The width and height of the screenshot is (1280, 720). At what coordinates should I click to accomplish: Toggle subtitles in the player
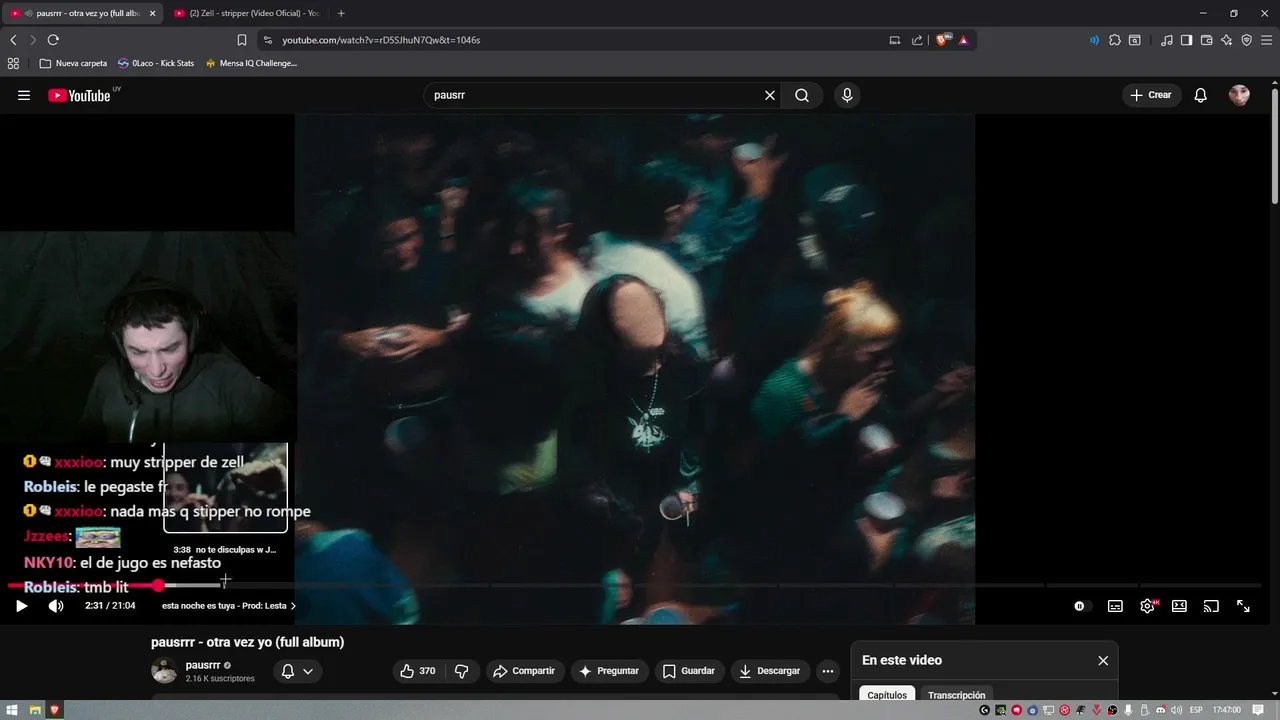[1115, 606]
